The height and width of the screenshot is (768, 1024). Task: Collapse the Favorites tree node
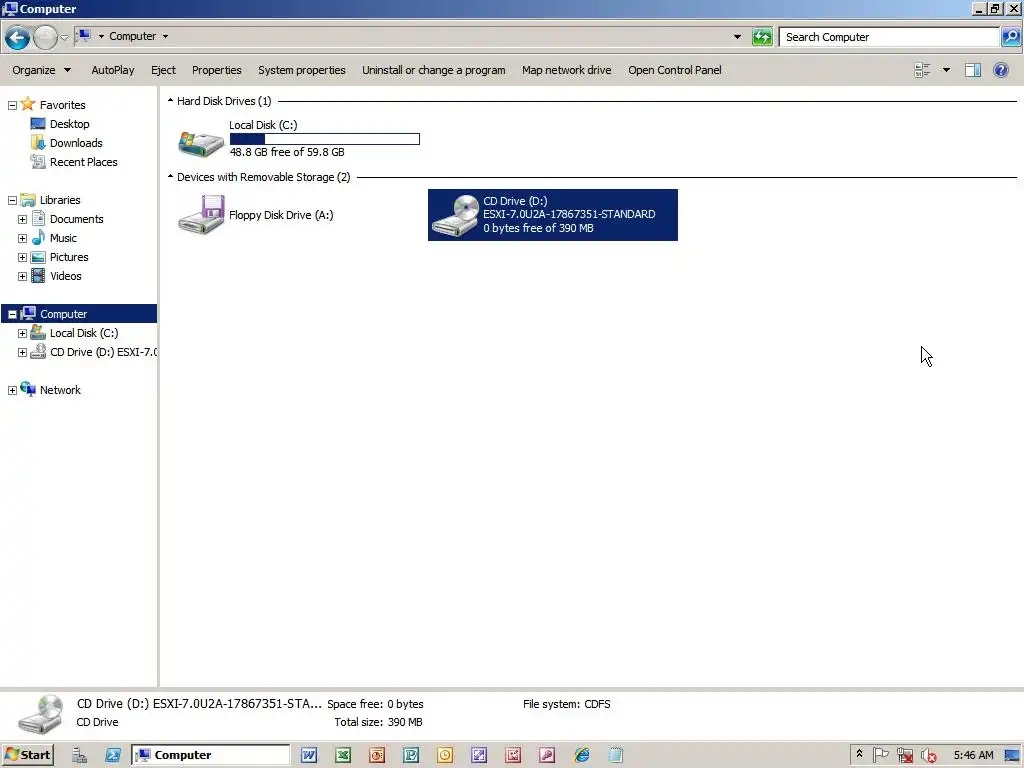point(12,105)
